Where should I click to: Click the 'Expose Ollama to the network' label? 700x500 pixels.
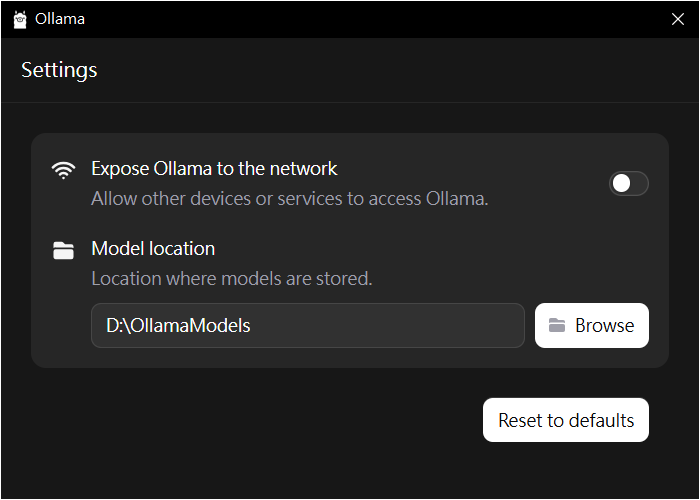(x=214, y=169)
